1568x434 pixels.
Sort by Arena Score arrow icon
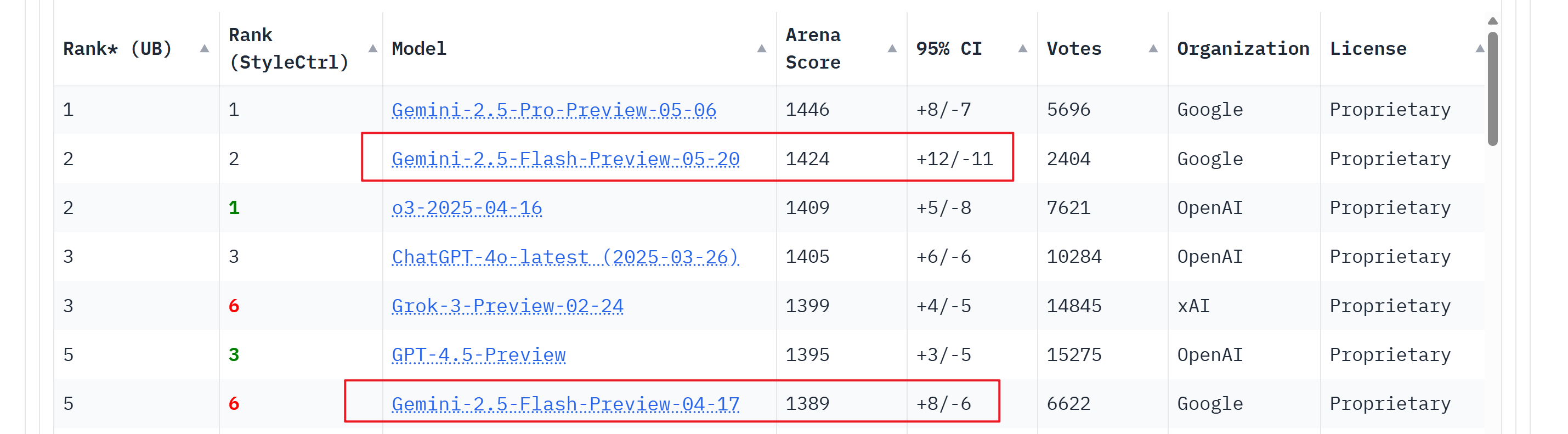click(x=892, y=49)
